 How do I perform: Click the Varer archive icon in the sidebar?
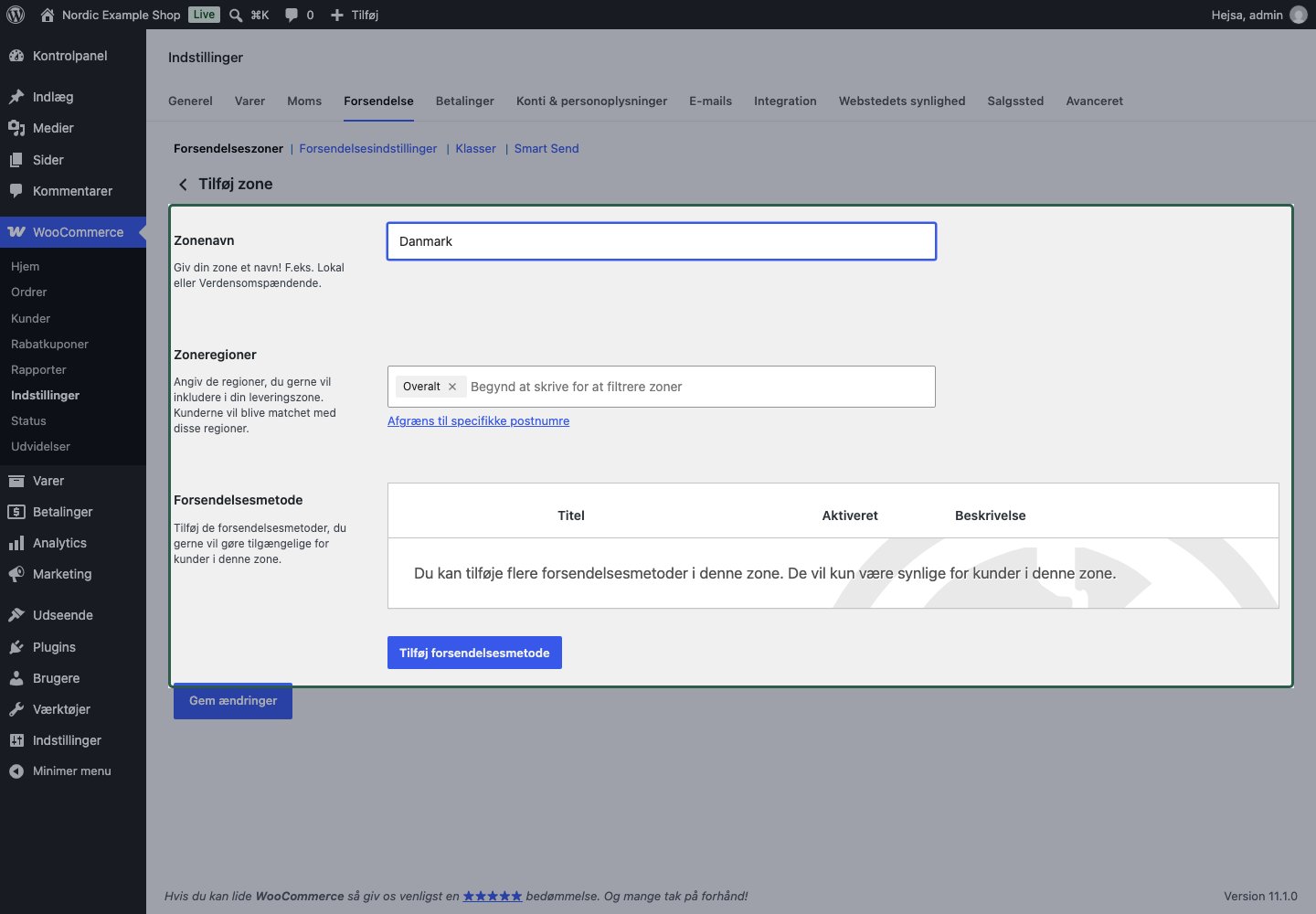tap(16, 481)
